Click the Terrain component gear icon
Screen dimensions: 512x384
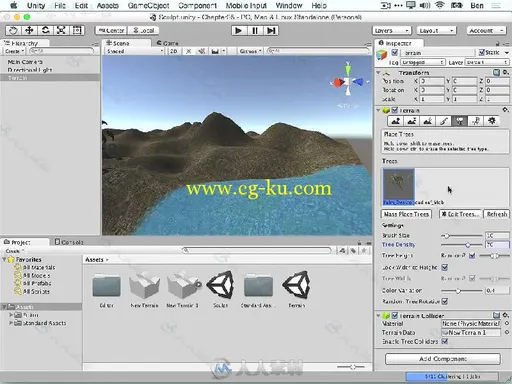point(505,110)
